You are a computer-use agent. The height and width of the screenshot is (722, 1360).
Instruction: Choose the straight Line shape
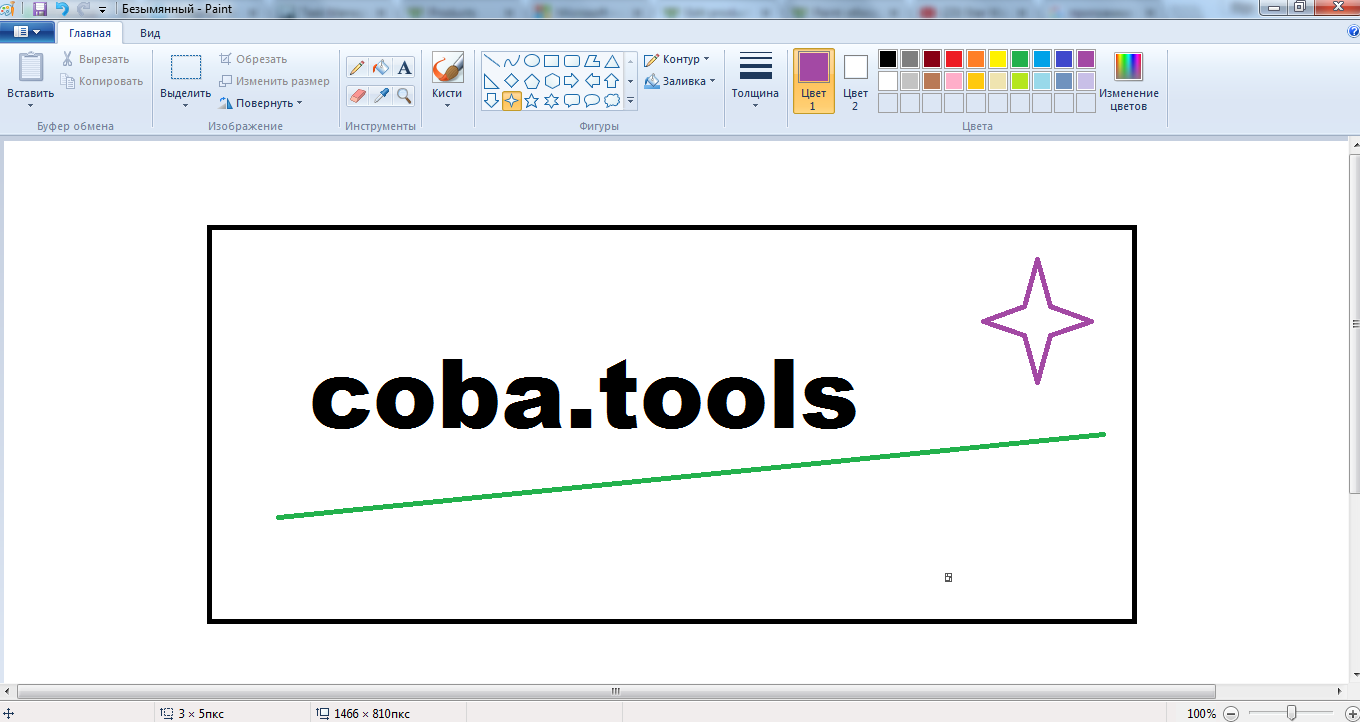[492, 61]
